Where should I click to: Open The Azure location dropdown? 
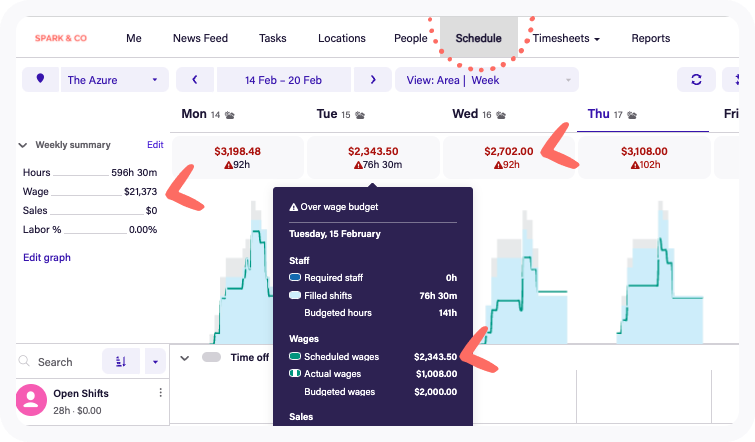coord(113,79)
